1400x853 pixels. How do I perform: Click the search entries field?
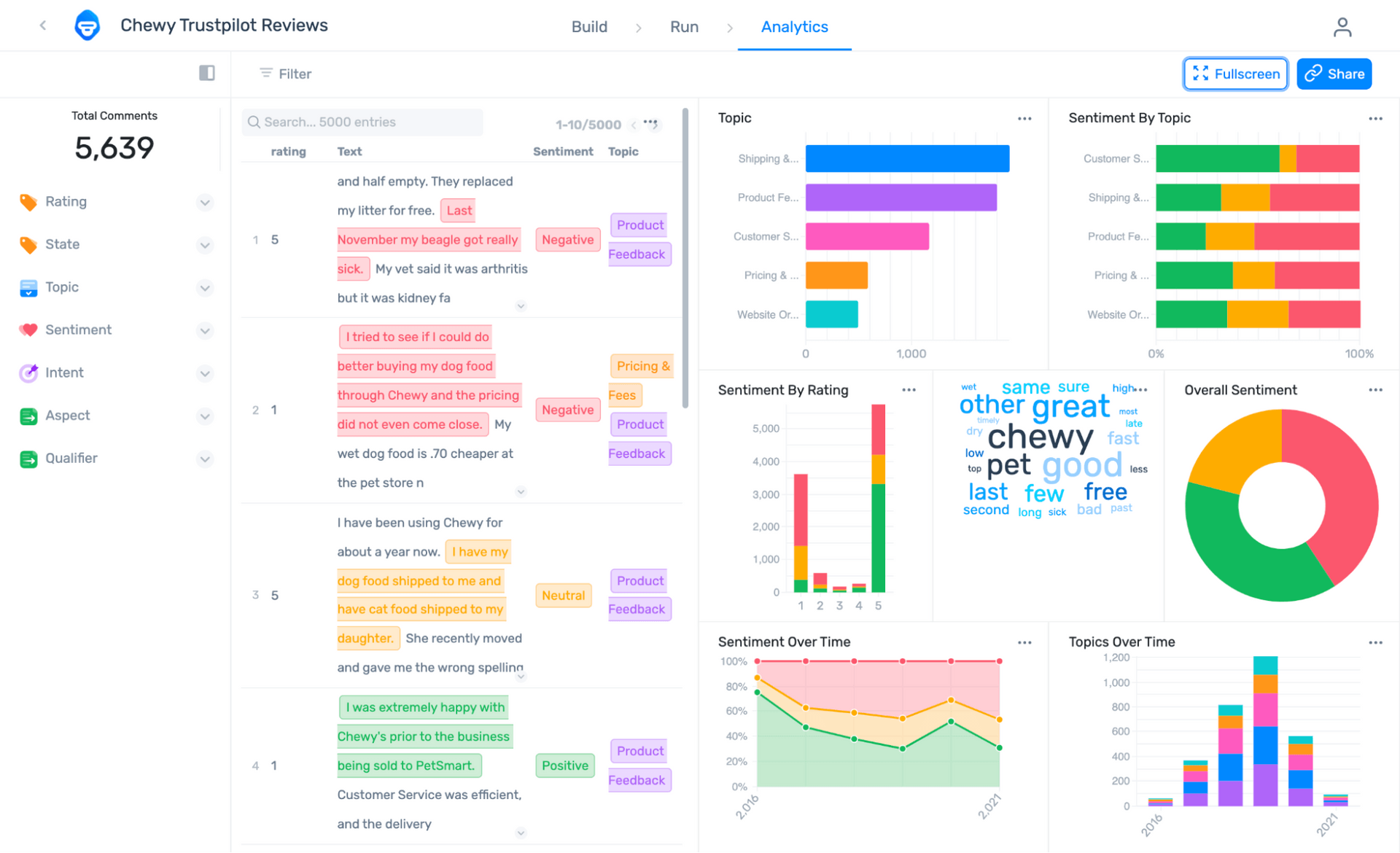[362, 122]
